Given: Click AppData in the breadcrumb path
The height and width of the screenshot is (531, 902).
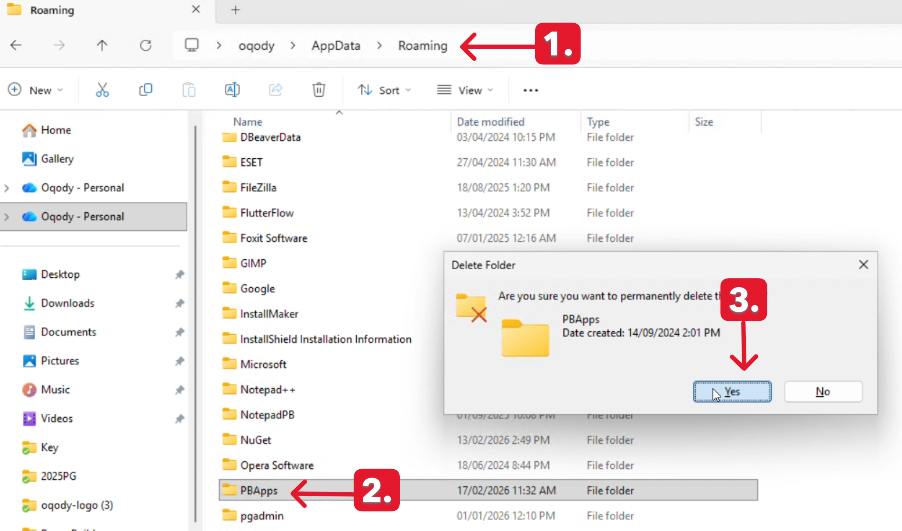Looking at the screenshot, I should click(x=336, y=46).
